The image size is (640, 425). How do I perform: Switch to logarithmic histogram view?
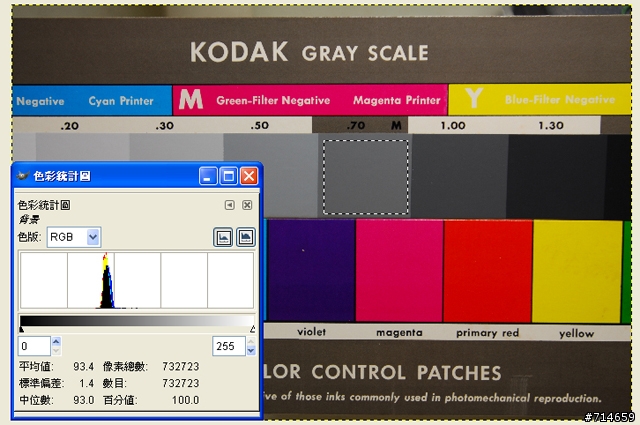(246, 237)
